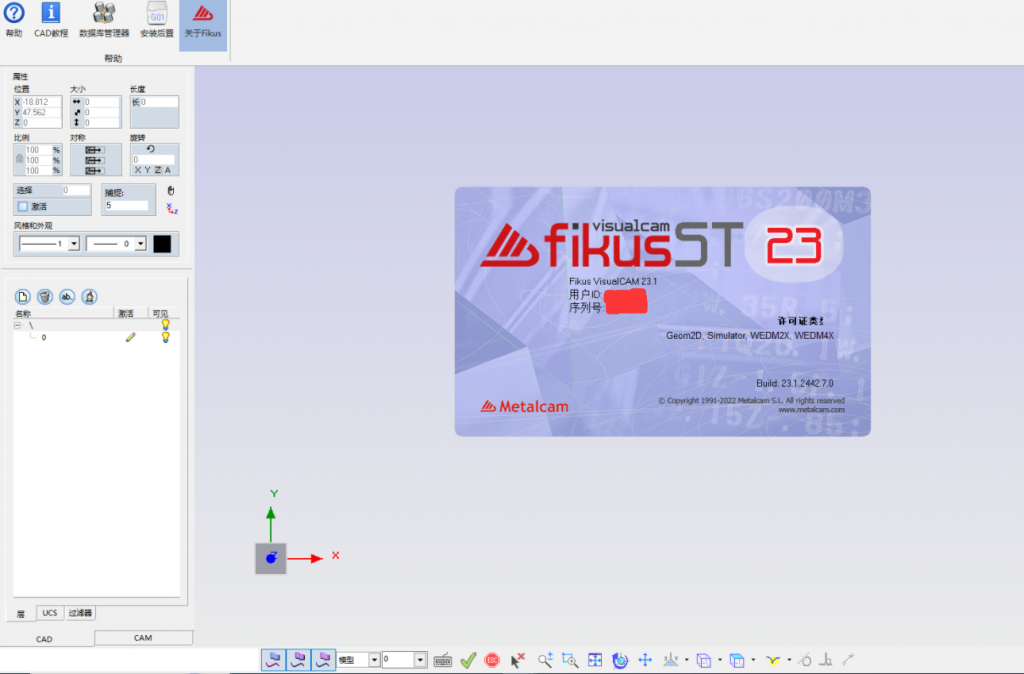Click the 捕捉 snap value field
Image resolution: width=1024 pixels, height=674 pixels.
click(127, 205)
